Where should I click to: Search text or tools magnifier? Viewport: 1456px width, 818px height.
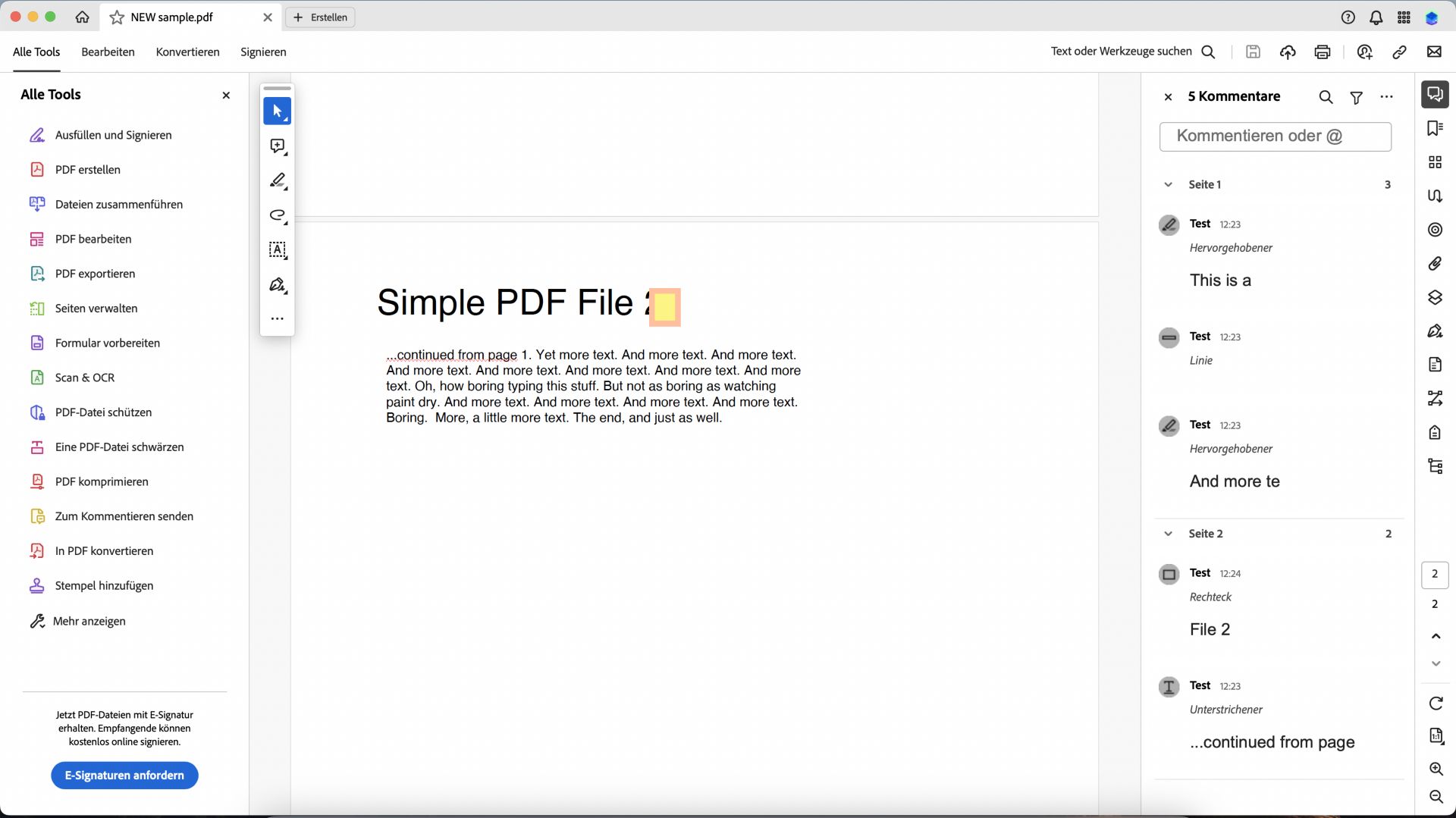(x=1209, y=52)
